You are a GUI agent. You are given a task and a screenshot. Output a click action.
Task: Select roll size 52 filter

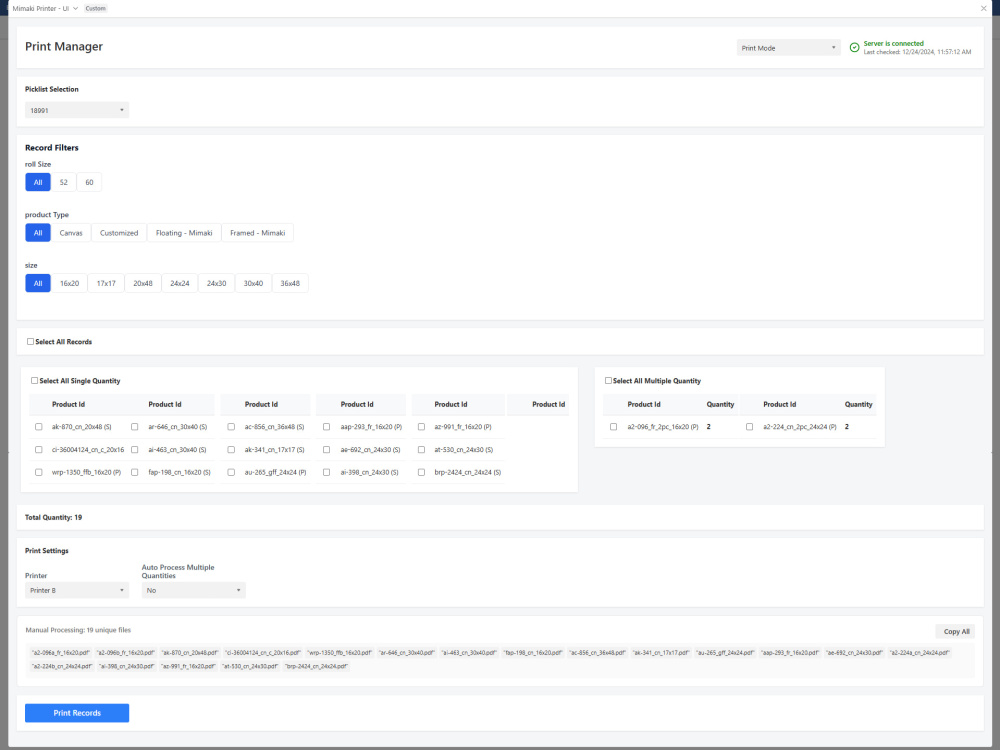pyautogui.click(x=64, y=182)
